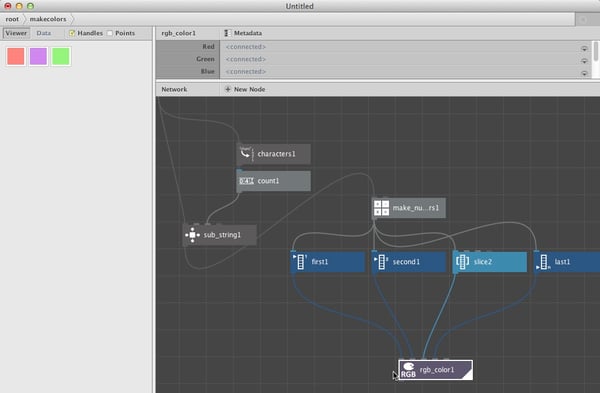Go to root in the breadcrumb
Image resolution: width=600 pixels, height=393 pixels.
click(x=12, y=19)
